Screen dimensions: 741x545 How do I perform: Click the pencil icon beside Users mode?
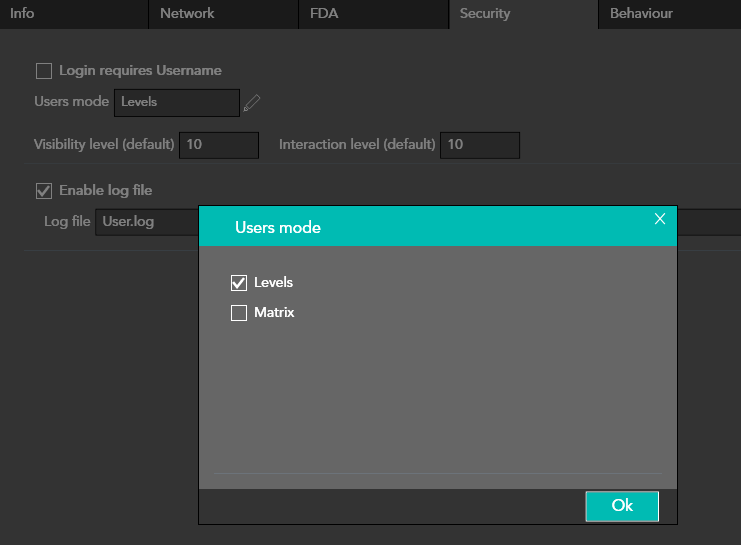pos(252,102)
